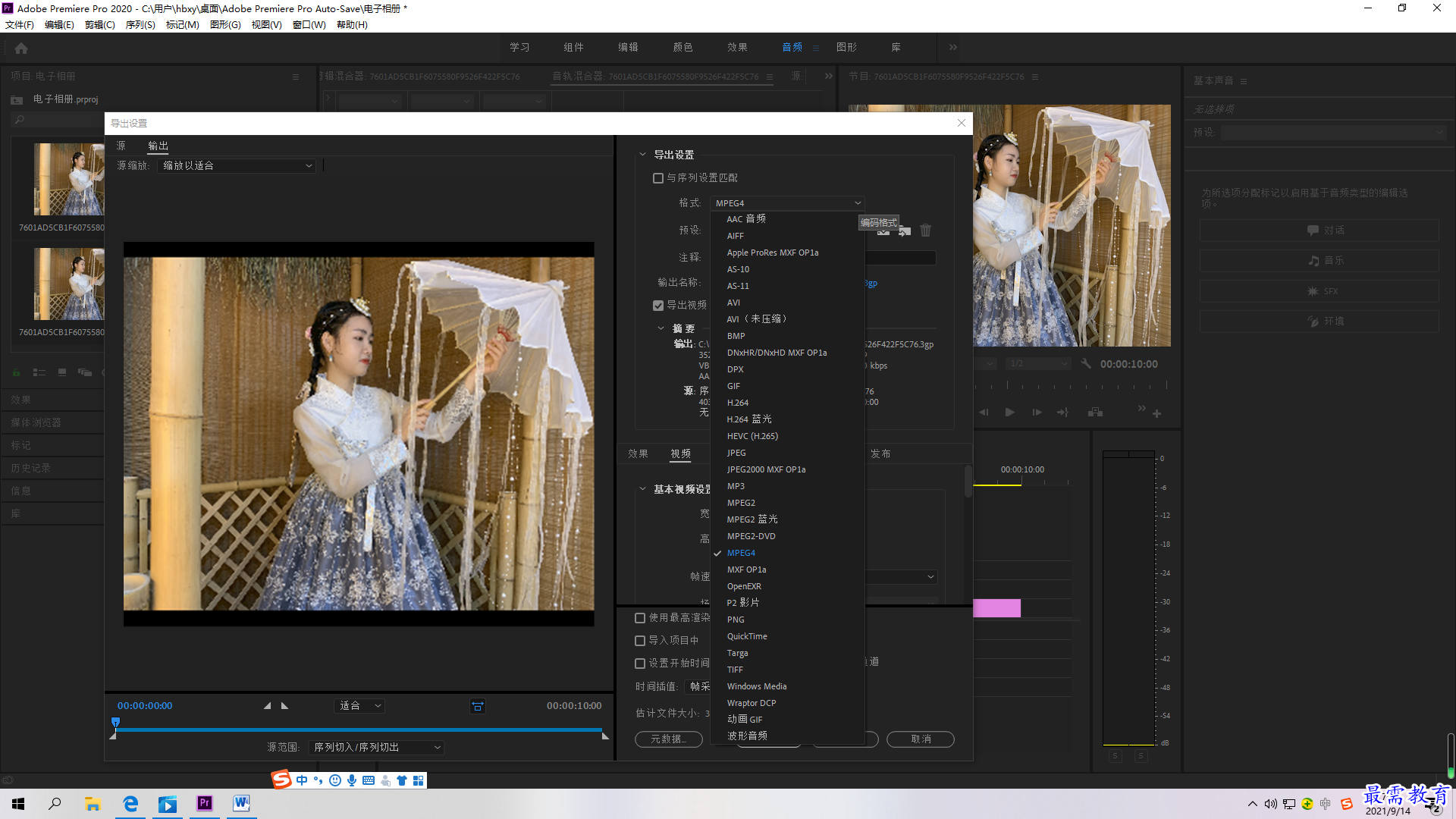Pick MP3 in the format dropdown list
This screenshot has height=819, width=1456.
(736, 486)
